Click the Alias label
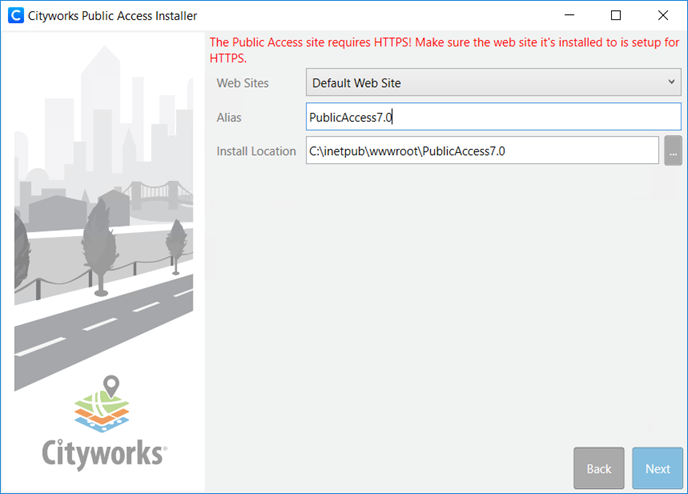The height and width of the screenshot is (494, 688). tap(229, 117)
